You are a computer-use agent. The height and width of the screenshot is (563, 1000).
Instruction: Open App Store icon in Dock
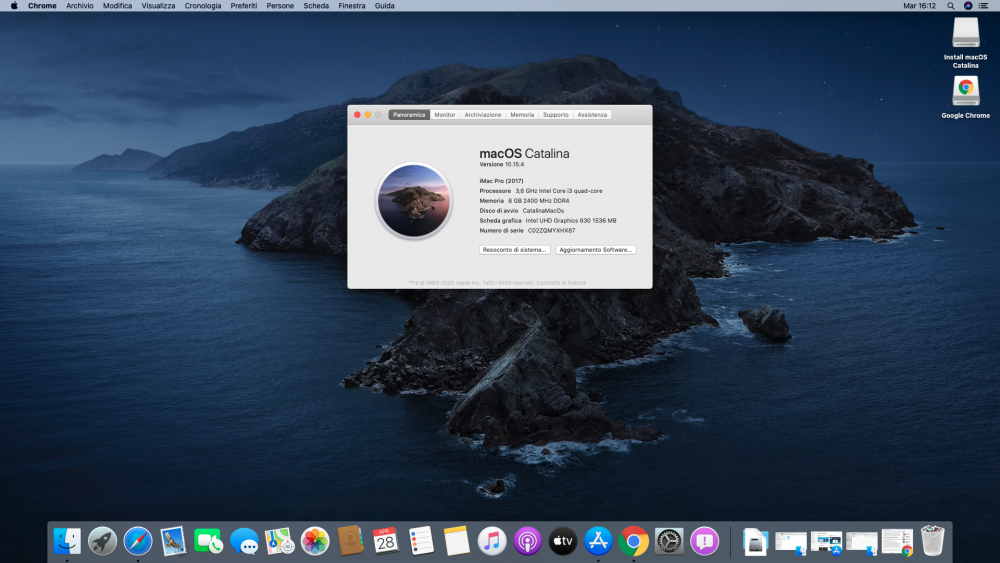click(x=598, y=541)
